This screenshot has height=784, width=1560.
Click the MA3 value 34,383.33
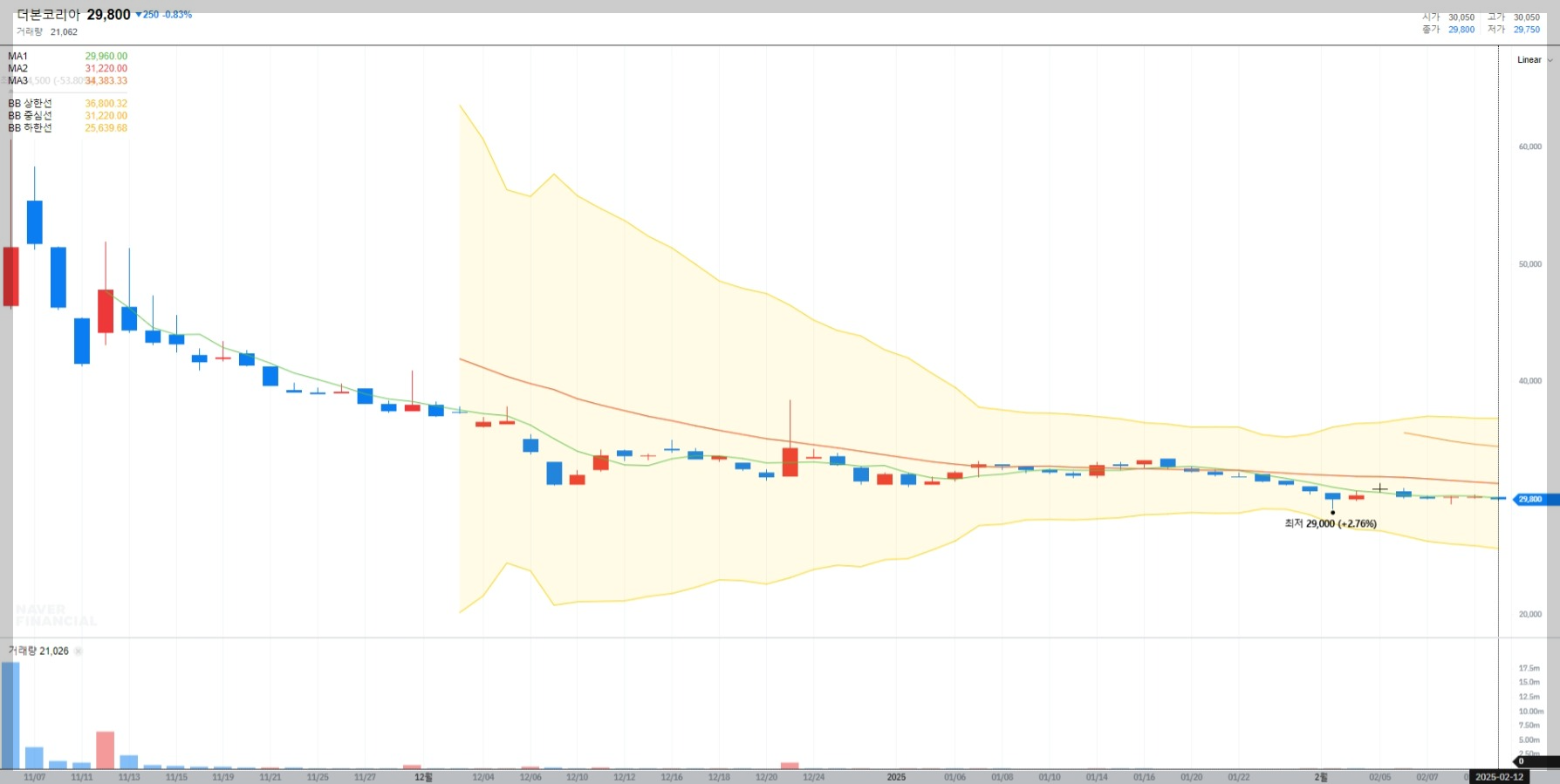[x=106, y=81]
